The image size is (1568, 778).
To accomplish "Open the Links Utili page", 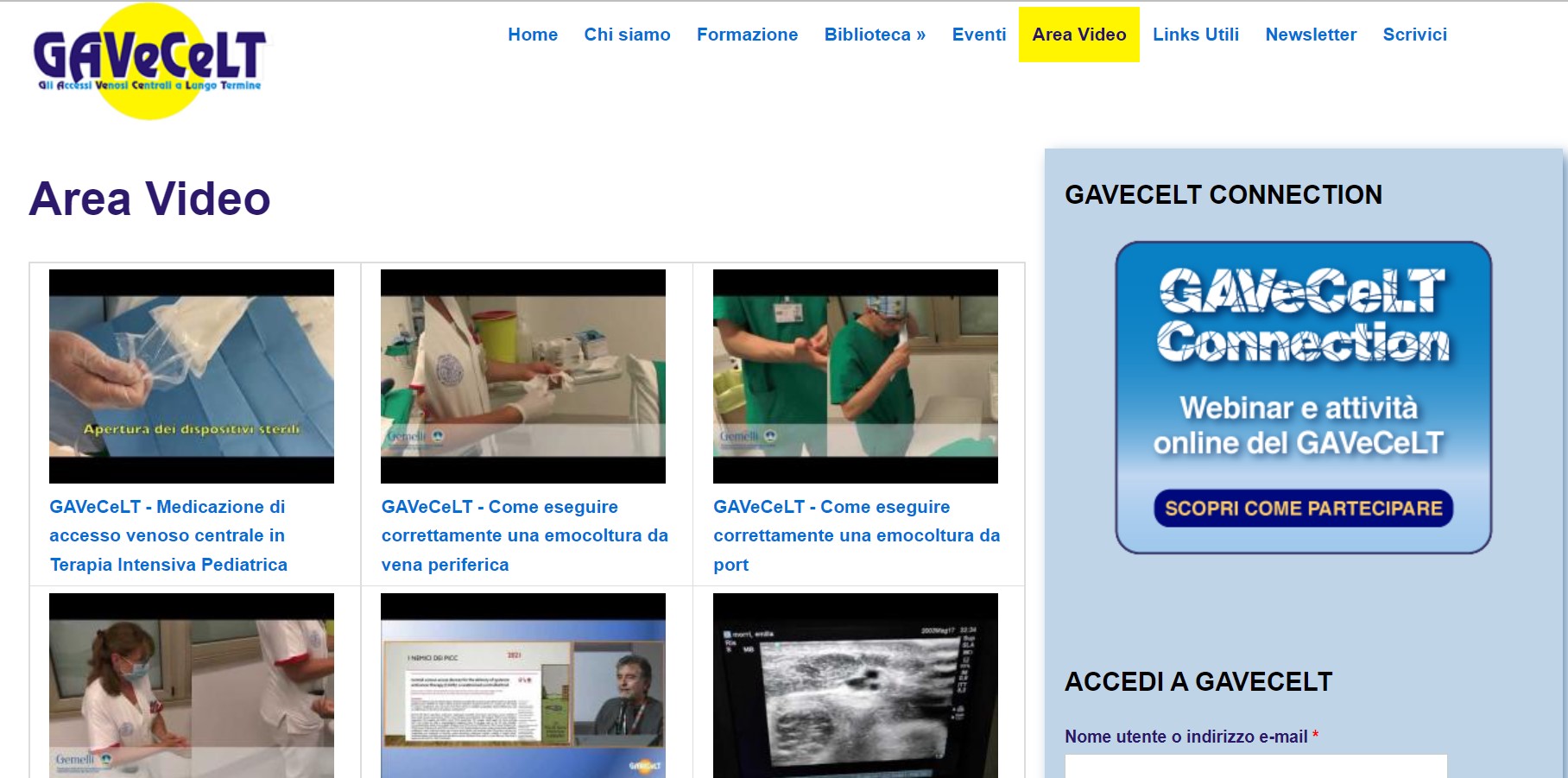I will pyautogui.click(x=1195, y=35).
